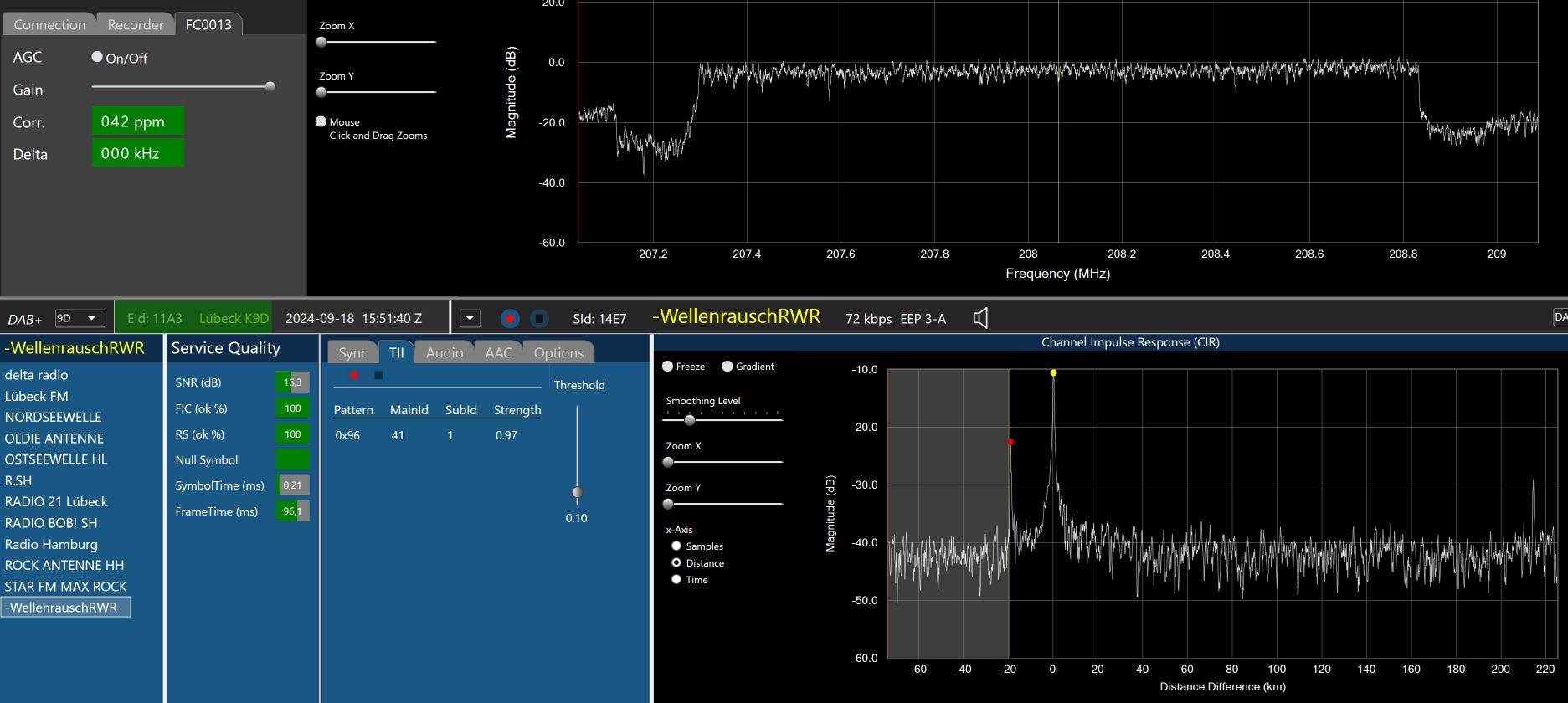Select the Radio Hamburg service

click(51, 544)
